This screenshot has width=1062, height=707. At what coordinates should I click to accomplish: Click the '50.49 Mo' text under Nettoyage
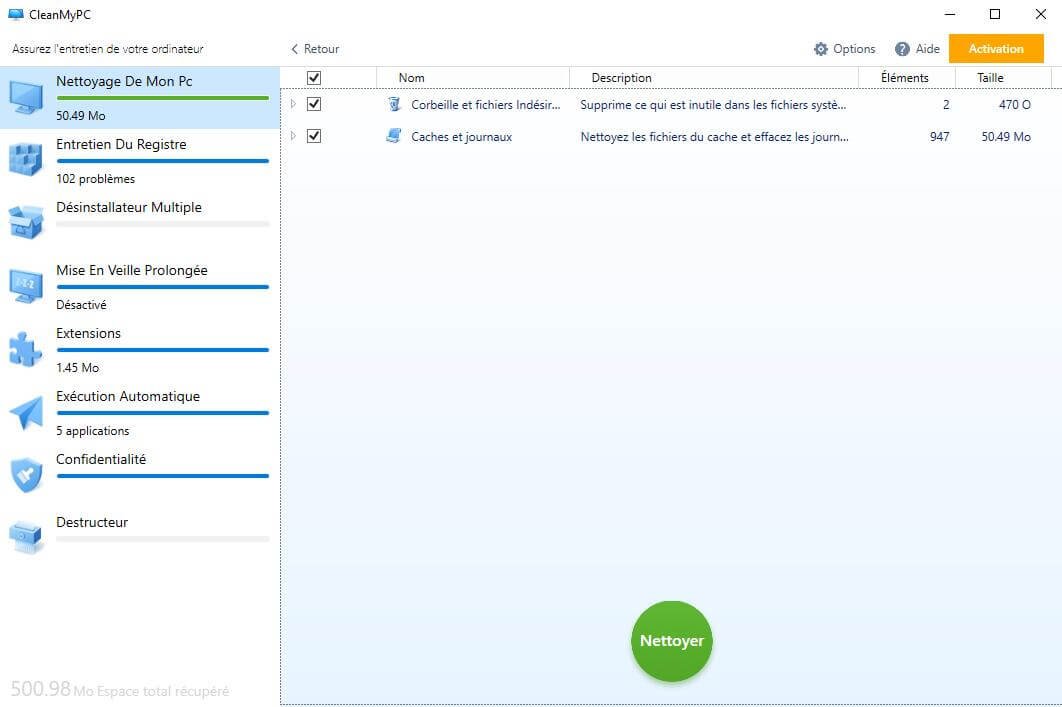[81, 116]
